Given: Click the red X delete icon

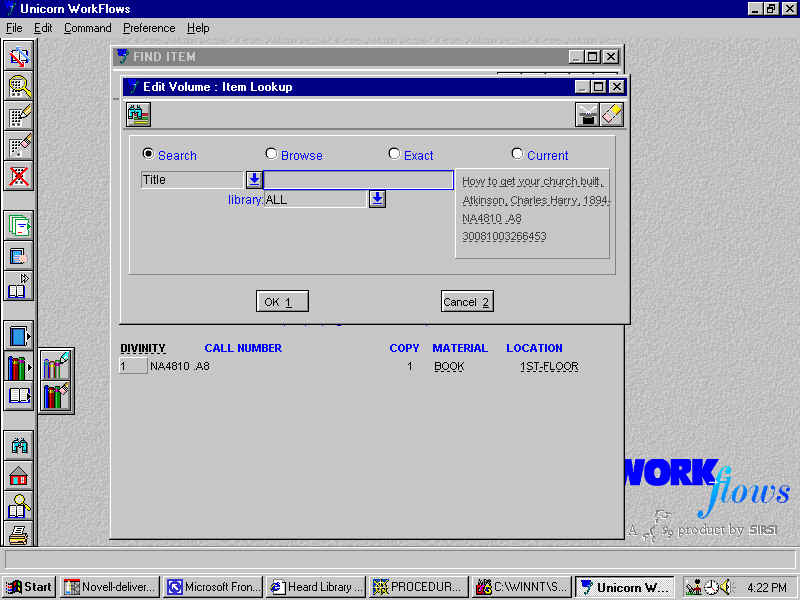Looking at the screenshot, I should click(19, 177).
